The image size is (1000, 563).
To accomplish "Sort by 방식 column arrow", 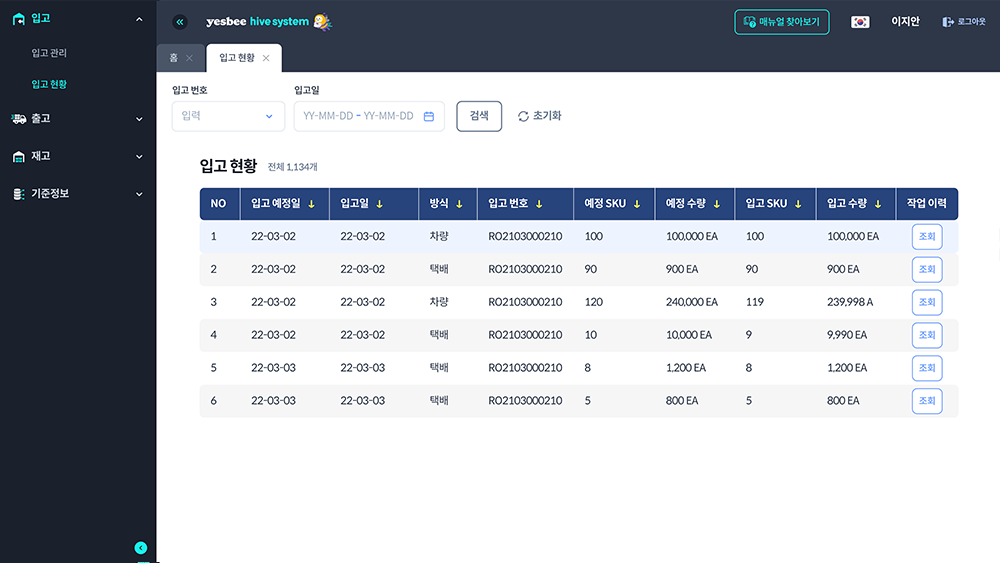I will pos(459,204).
